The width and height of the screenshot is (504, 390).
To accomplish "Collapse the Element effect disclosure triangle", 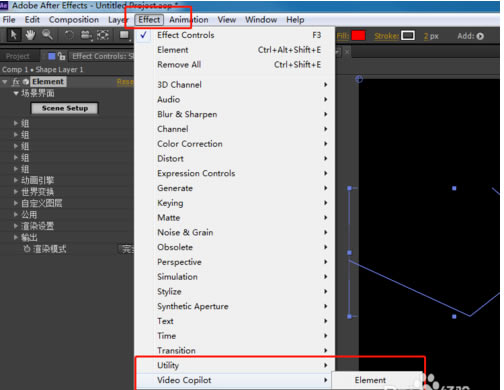I will coord(5,82).
